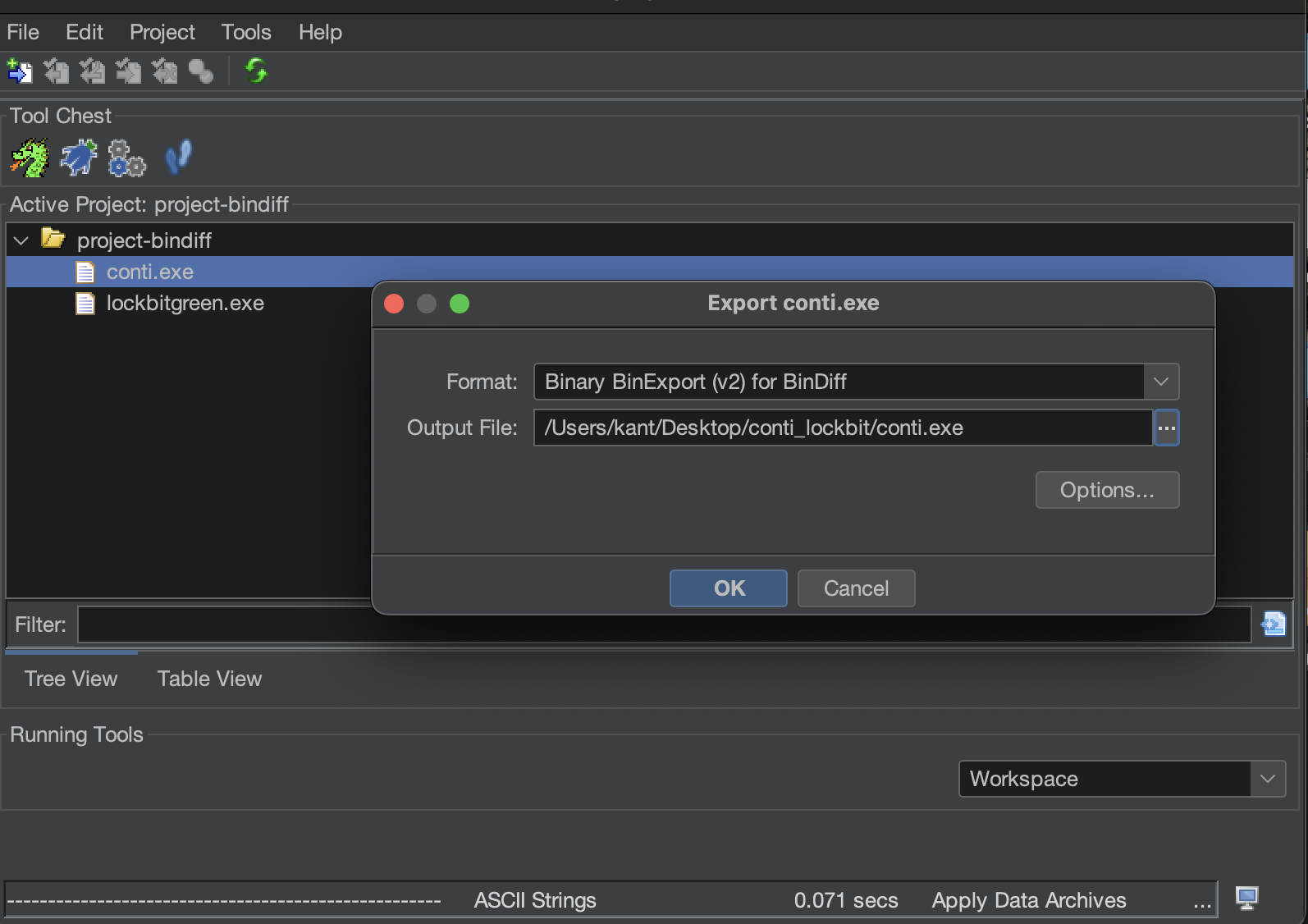
Task: Open the Format dropdown in Export dialog
Action: (1161, 382)
